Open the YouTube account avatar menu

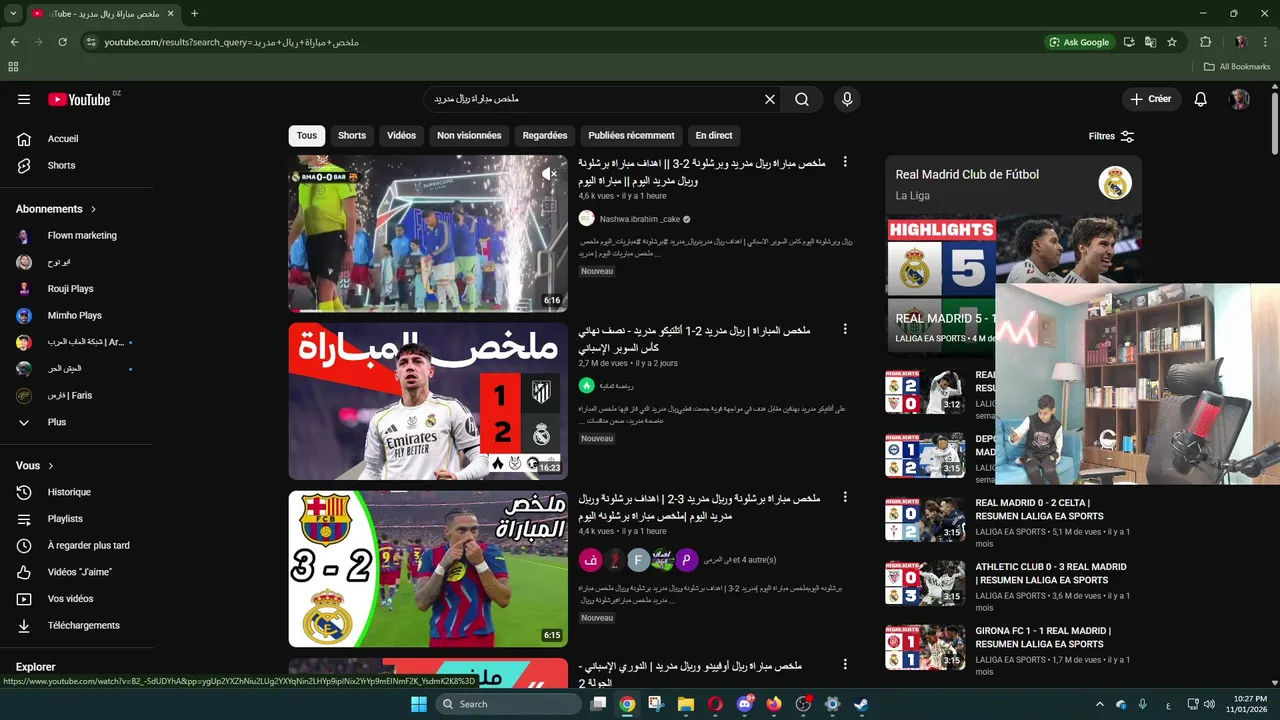click(x=1240, y=99)
